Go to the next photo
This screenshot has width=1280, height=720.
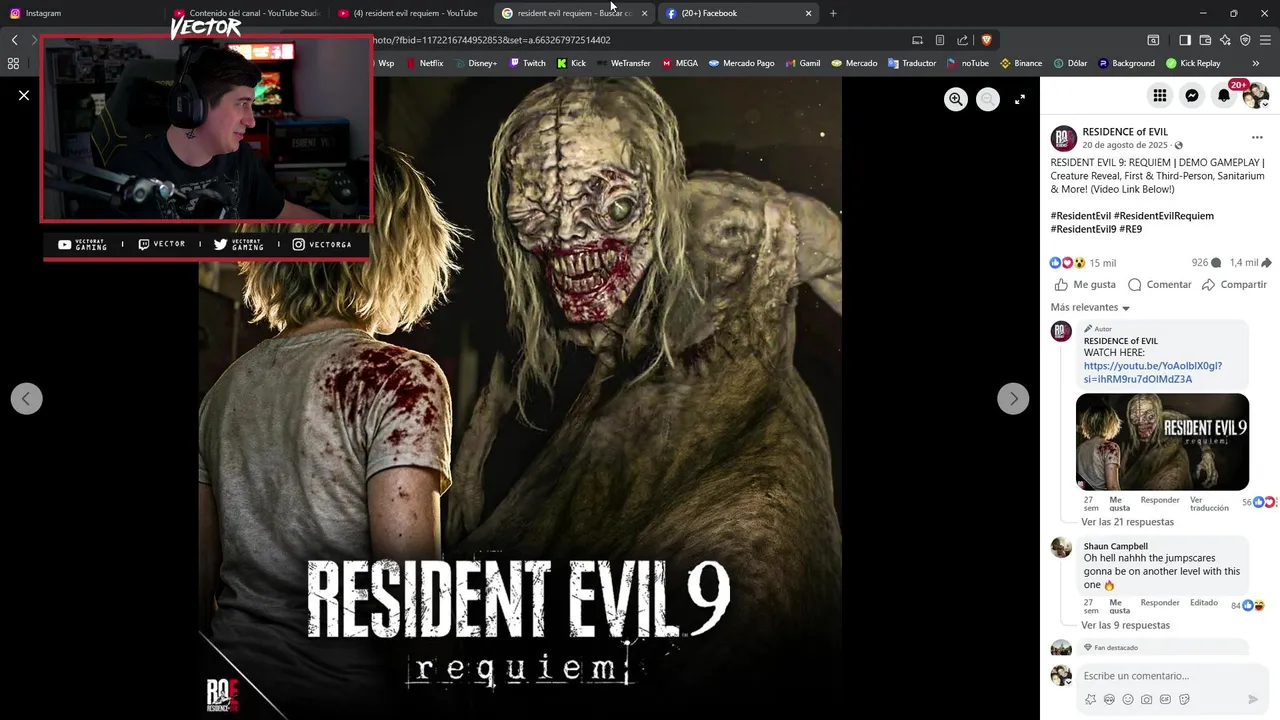1013,398
